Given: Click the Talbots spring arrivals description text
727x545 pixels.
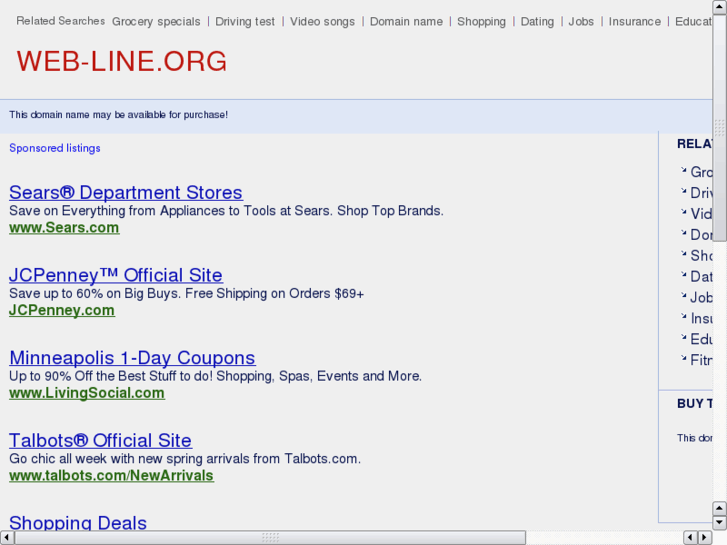Looking at the screenshot, I should pyautogui.click(x=185, y=459).
